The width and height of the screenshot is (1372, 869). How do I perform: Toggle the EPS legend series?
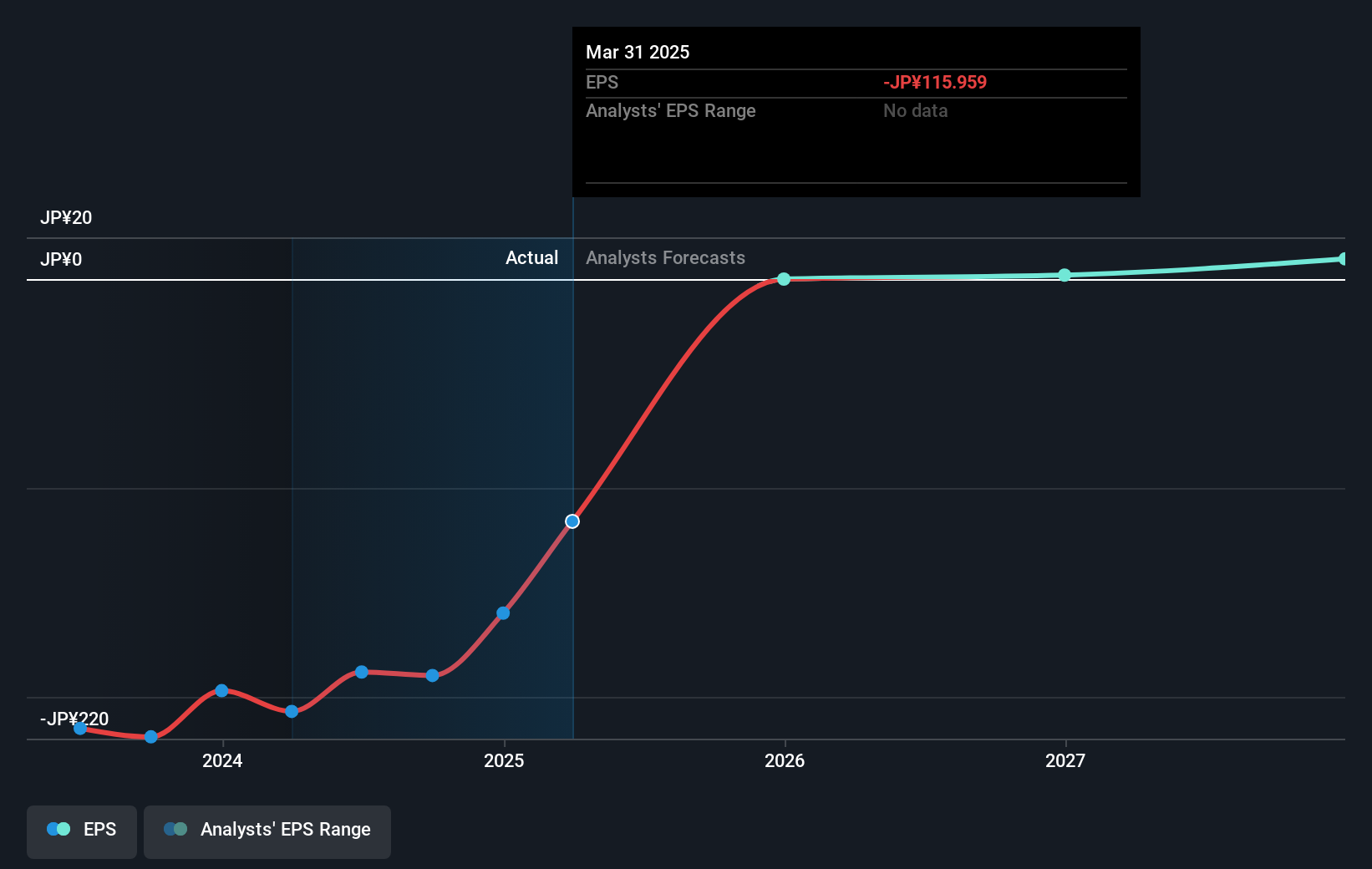82,831
